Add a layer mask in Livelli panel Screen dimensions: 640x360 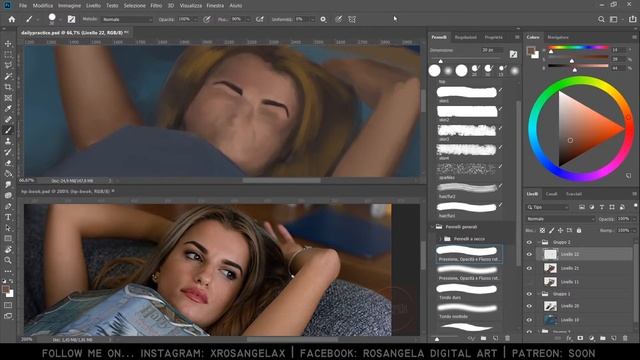pos(580,338)
